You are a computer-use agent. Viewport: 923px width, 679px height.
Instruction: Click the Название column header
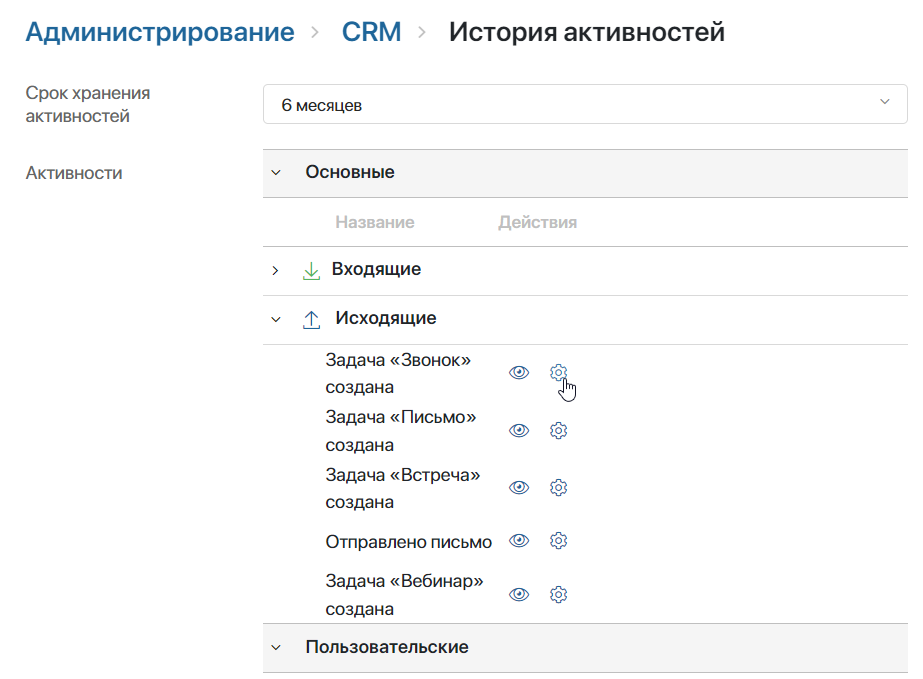pos(375,222)
